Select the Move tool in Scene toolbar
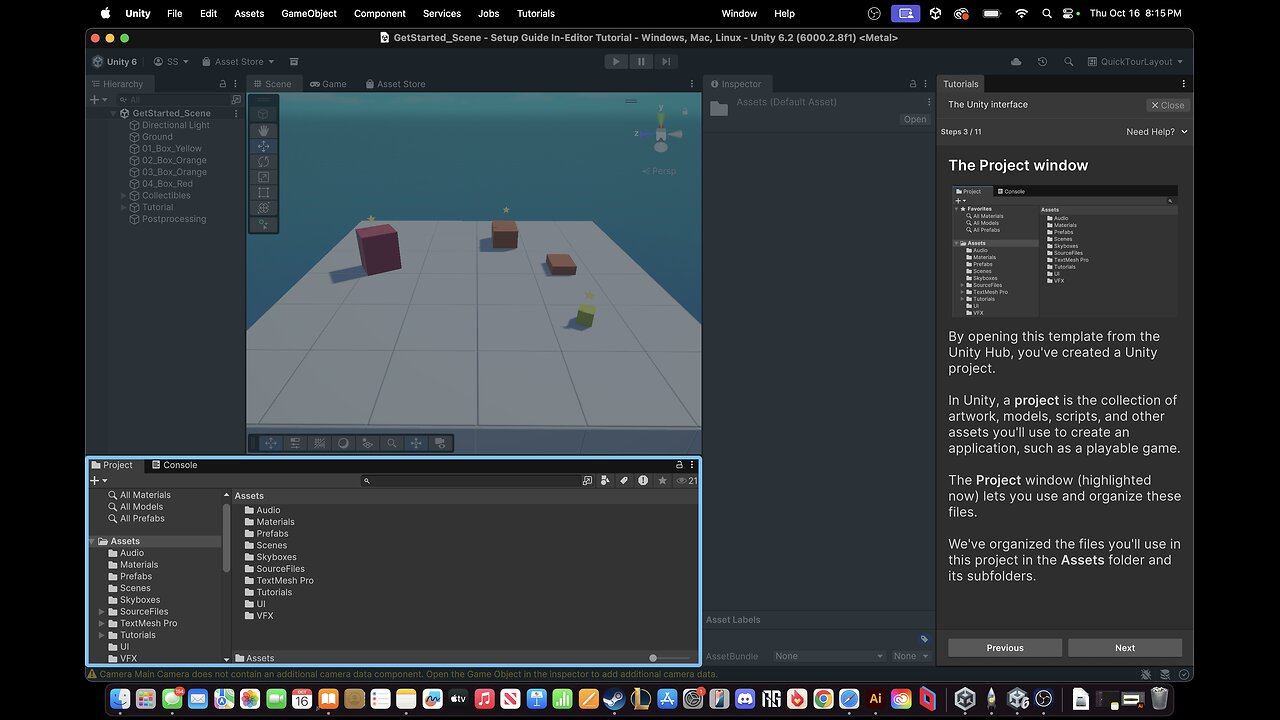 [x=264, y=146]
